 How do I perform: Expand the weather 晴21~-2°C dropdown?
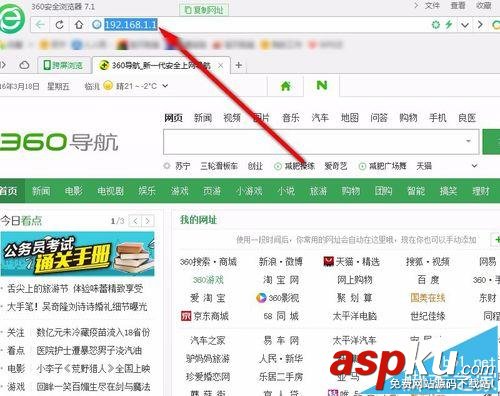165,86
